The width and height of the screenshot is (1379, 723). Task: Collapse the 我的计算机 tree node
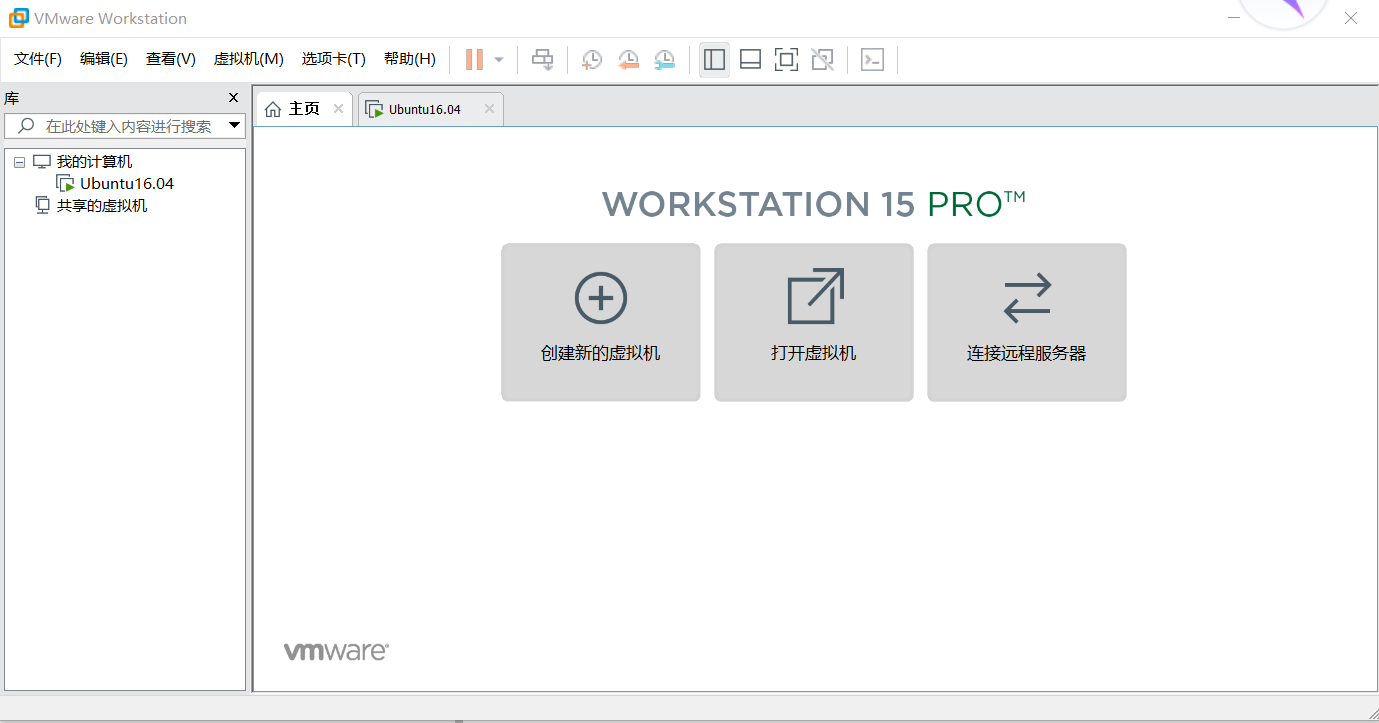tap(20, 162)
